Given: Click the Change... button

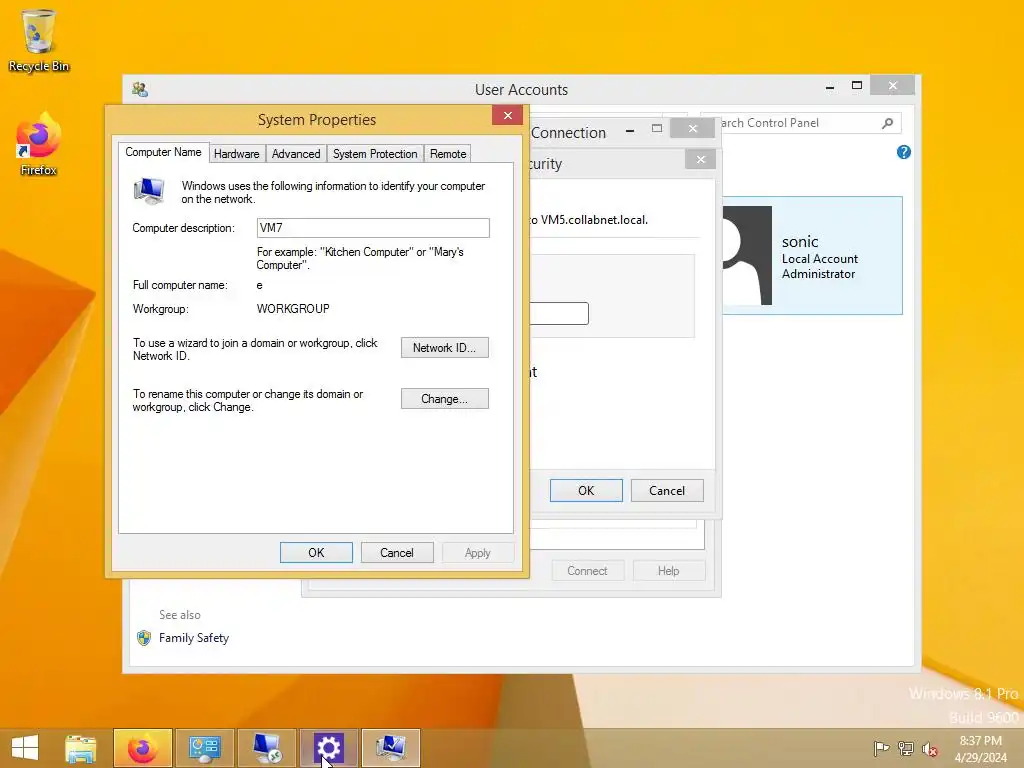Looking at the screenshot, I should (445, 398).
